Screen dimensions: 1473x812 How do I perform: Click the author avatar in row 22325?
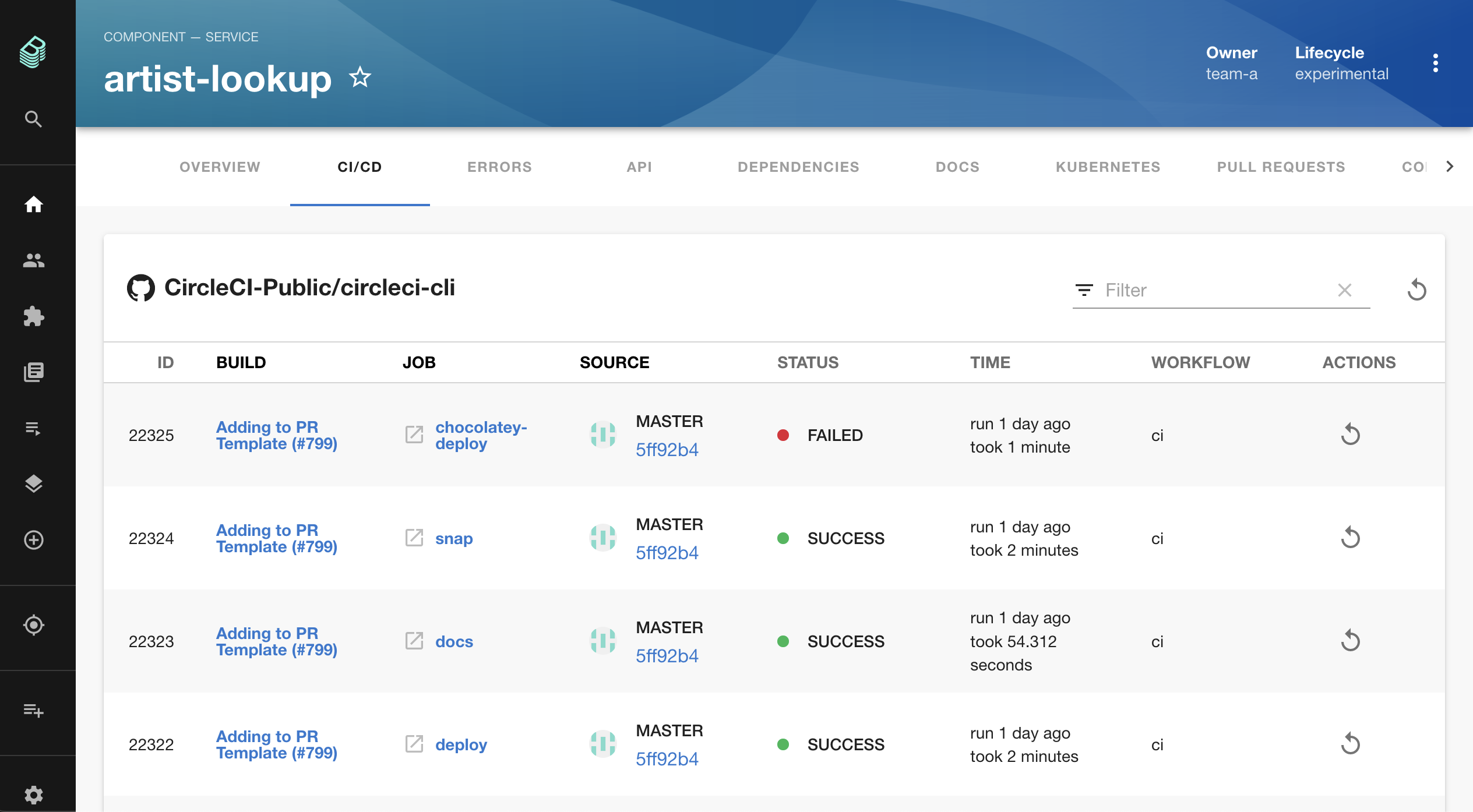603,435
